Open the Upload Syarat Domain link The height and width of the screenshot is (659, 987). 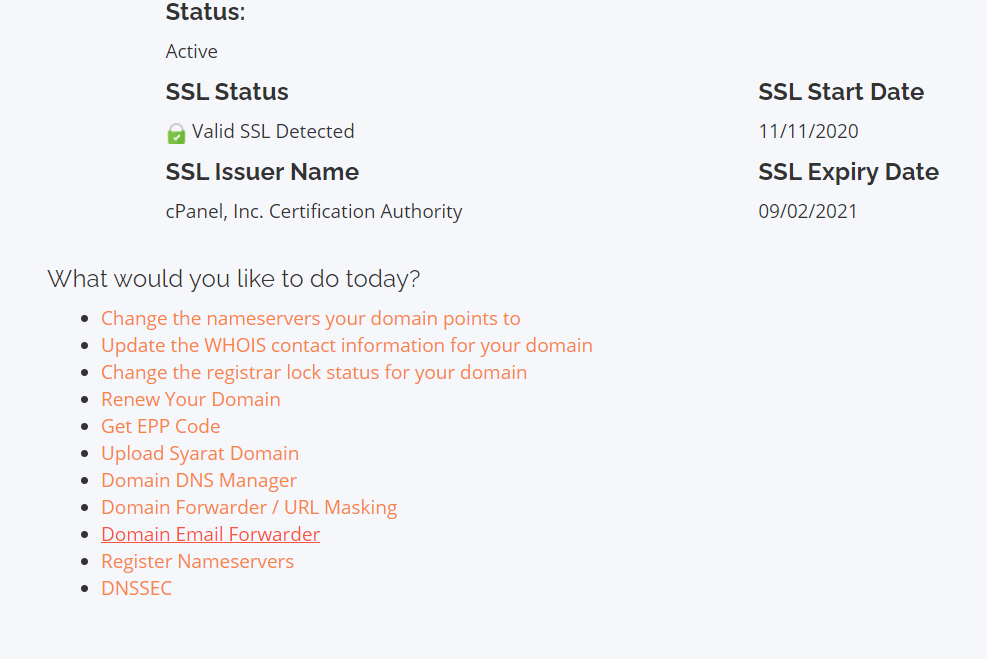coord(199,454)
